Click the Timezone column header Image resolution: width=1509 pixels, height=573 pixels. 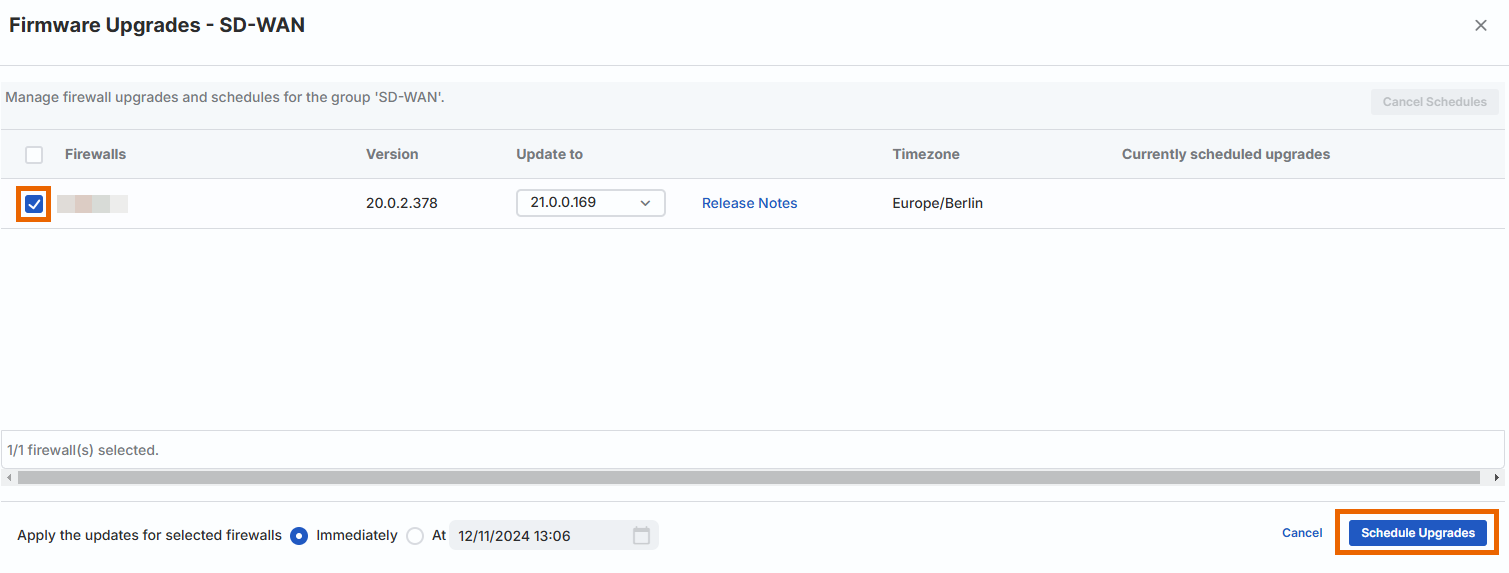pos(925,154)
